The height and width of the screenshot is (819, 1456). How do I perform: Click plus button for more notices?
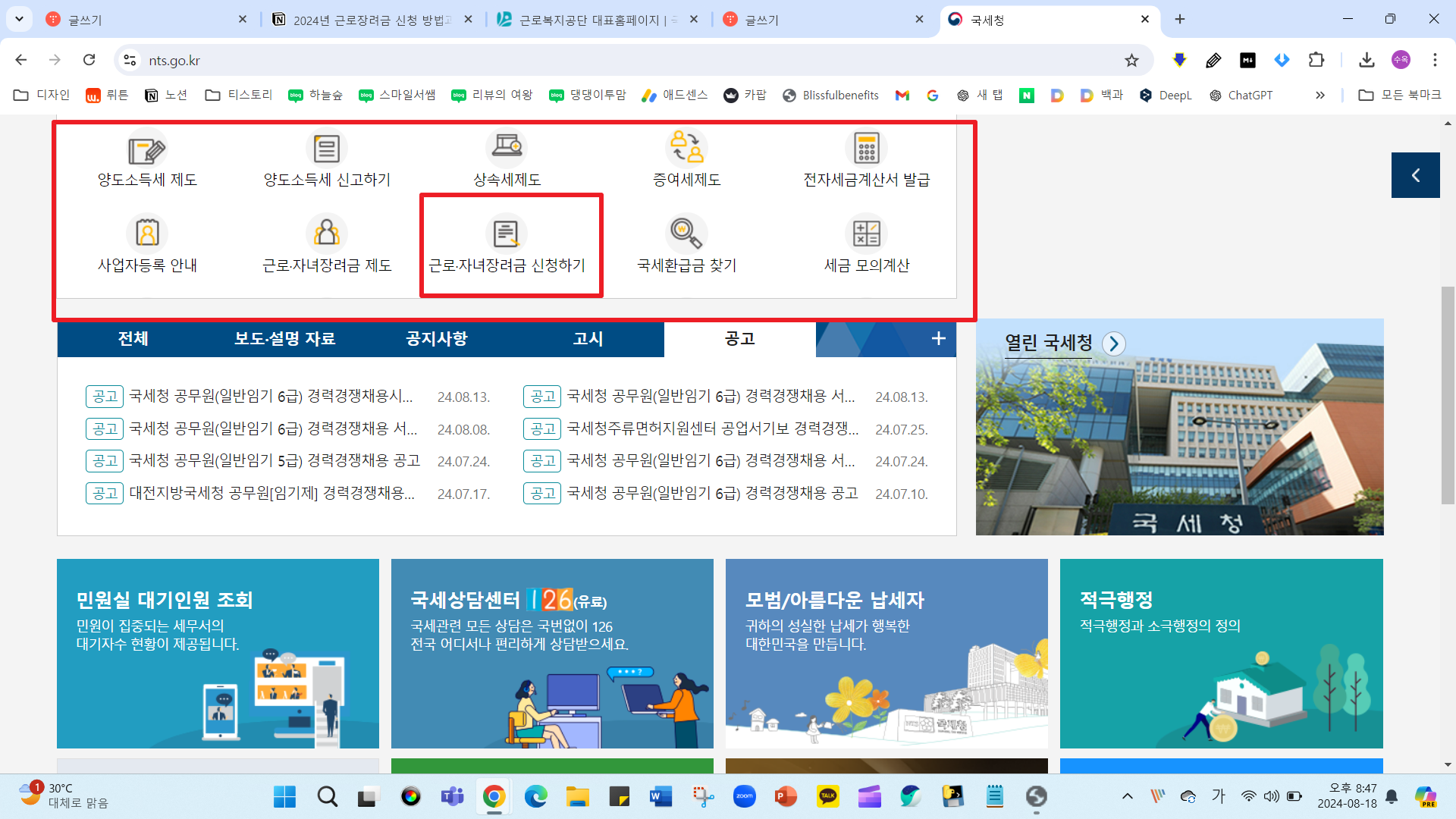tap(938, 338)
